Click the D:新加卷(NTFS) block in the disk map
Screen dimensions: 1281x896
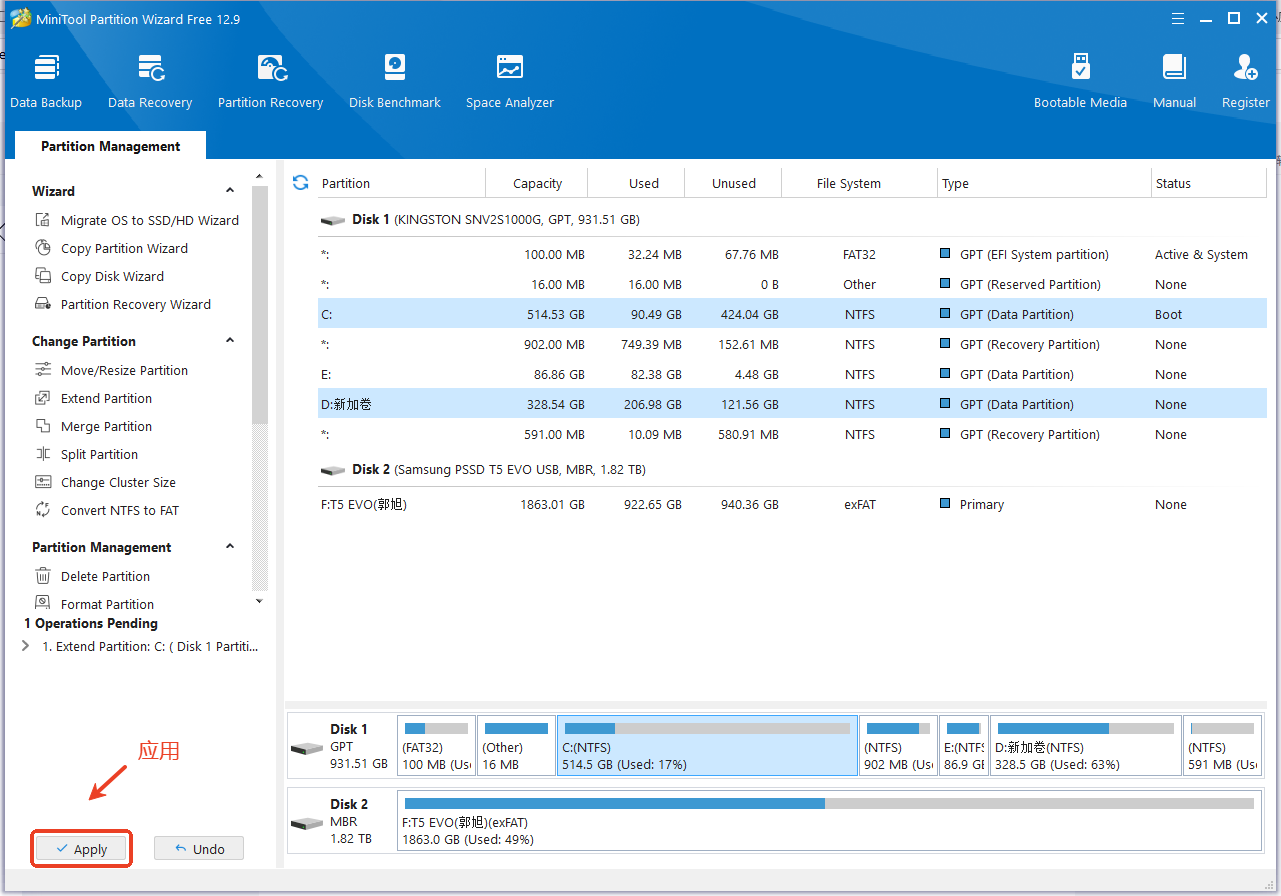pyautogui.click(x=1086, y=745)
